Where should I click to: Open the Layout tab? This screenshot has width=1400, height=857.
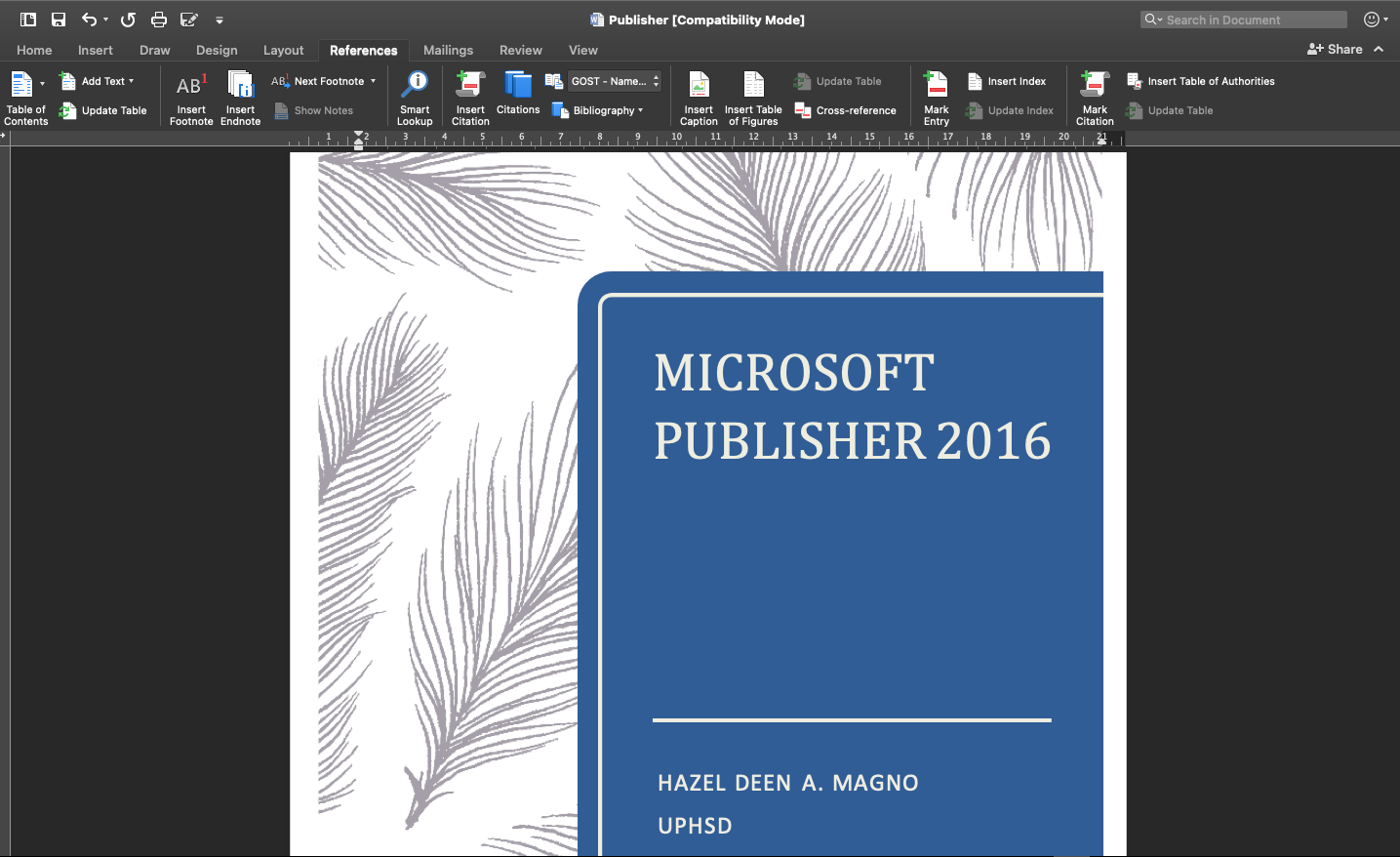284,50
